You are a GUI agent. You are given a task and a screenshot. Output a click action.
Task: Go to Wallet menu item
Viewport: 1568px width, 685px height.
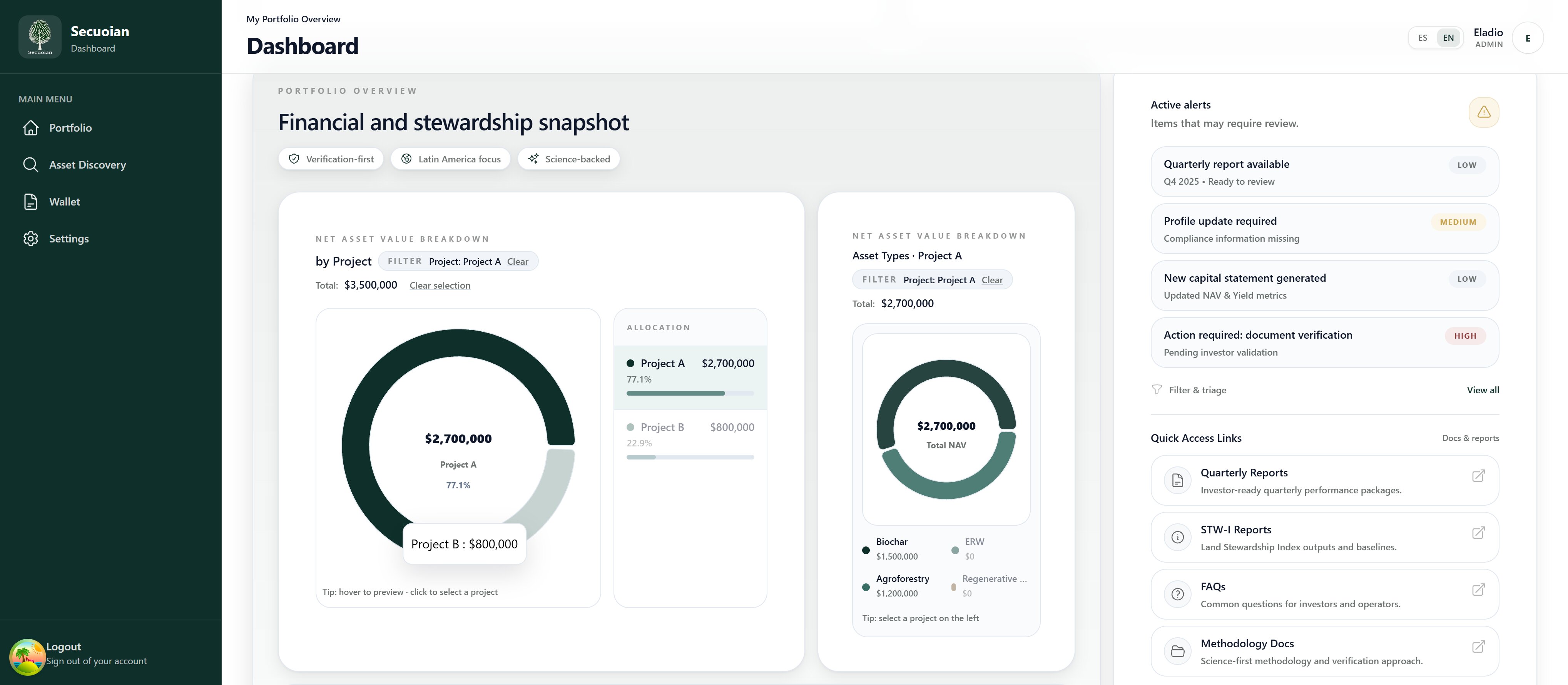pos(64,202)
